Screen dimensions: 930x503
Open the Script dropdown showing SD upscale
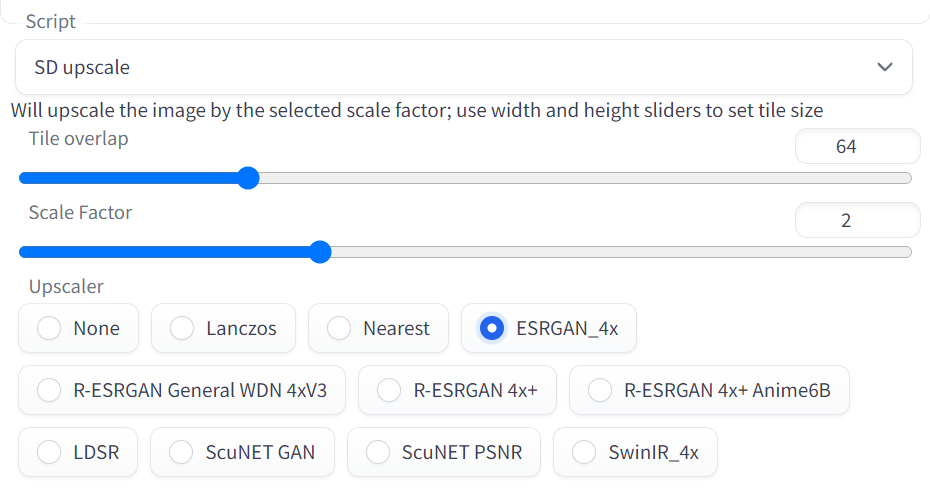tap(440, 68)
